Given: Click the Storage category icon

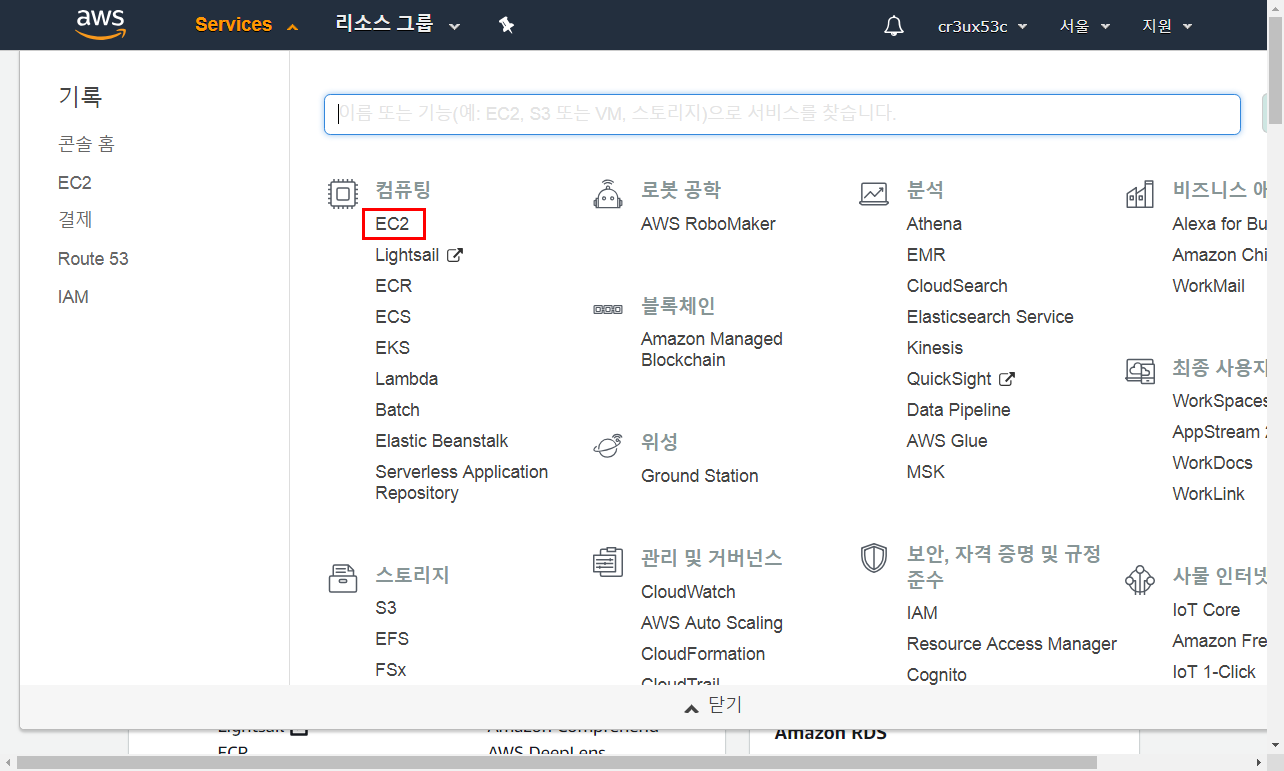Looking at the screenshot, I should (343, 577).
